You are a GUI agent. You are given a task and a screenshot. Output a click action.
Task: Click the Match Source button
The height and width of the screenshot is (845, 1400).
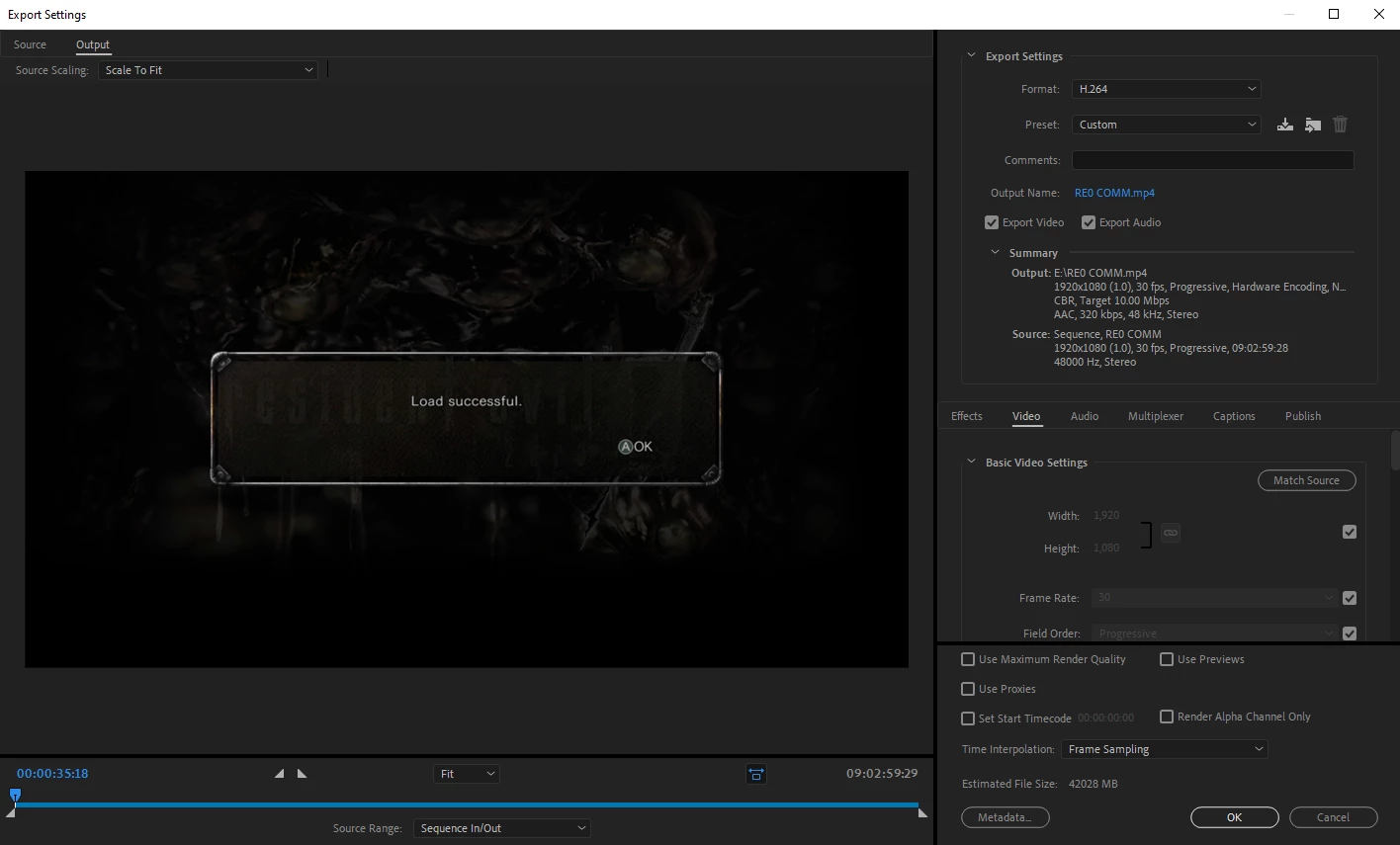coord(1306,480)
